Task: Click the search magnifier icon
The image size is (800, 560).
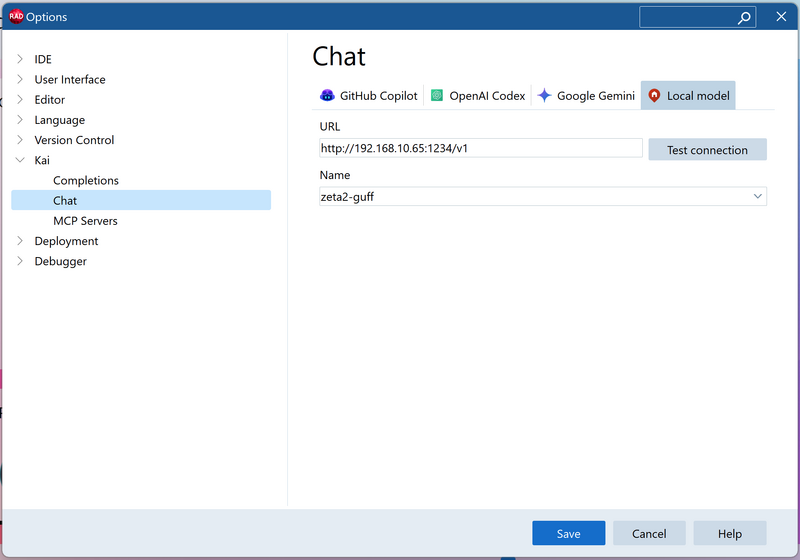Action: [x=744, y=17]
